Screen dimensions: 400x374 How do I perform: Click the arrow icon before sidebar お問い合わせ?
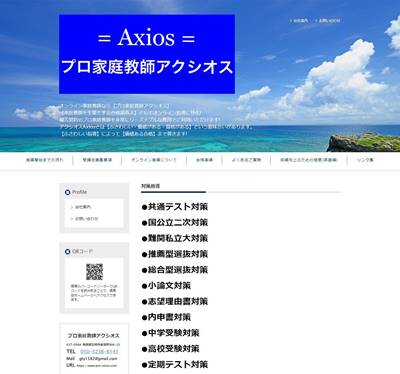72,219
